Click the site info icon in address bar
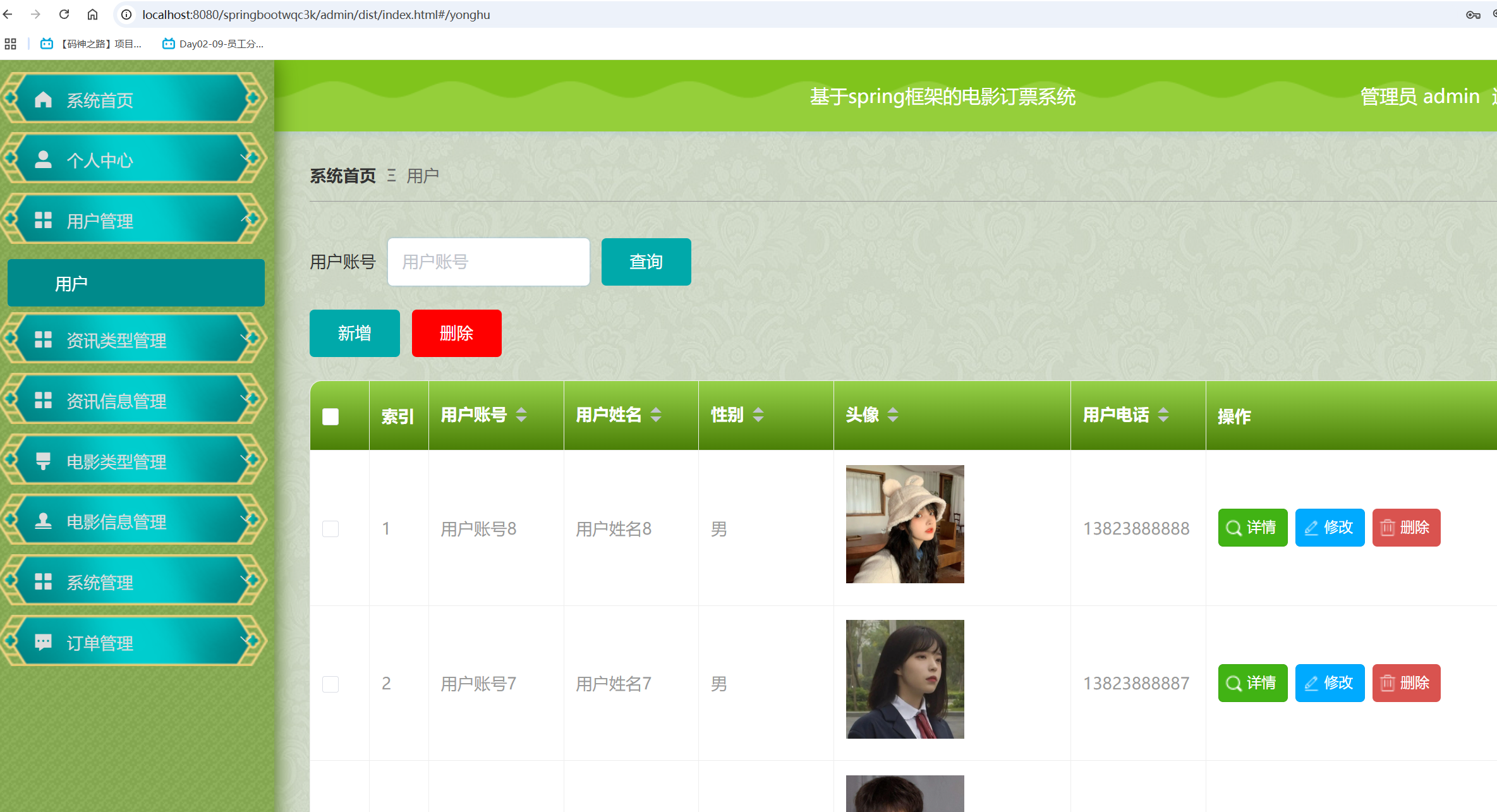Screen dimensions: 1497x812 tap(126, 14)
